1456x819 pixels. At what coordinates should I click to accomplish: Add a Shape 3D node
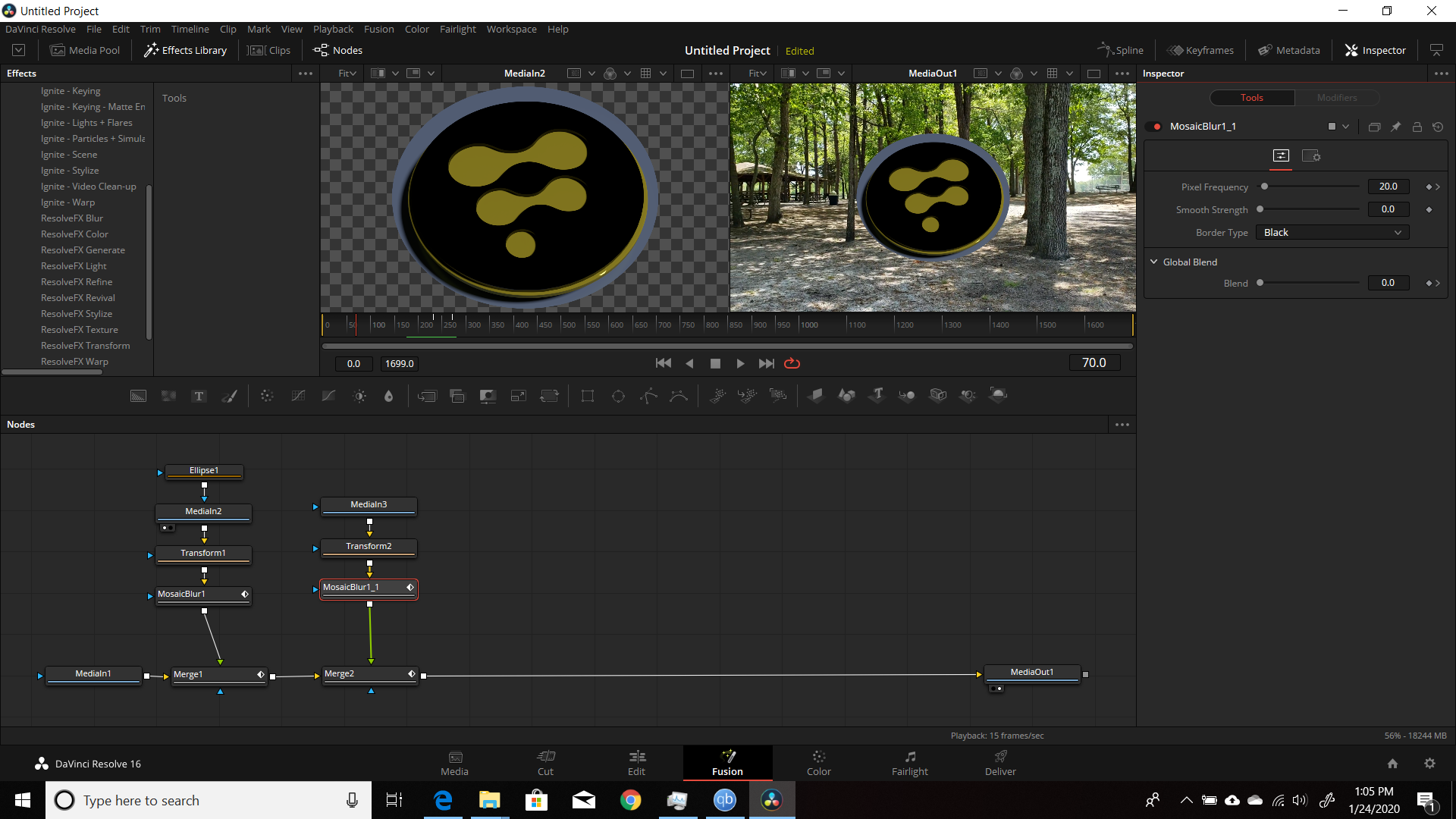[x=846, y=395]
